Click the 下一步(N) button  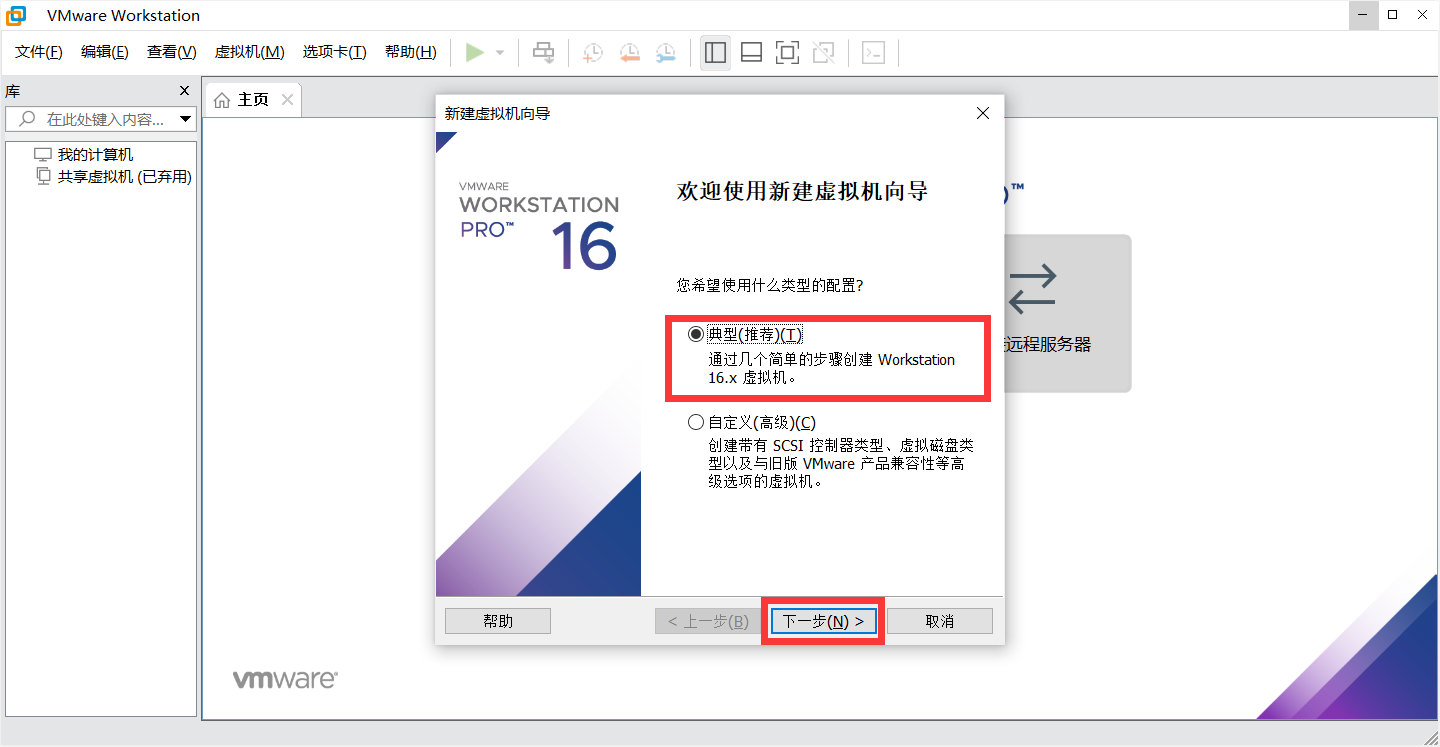tap(822, 620)
